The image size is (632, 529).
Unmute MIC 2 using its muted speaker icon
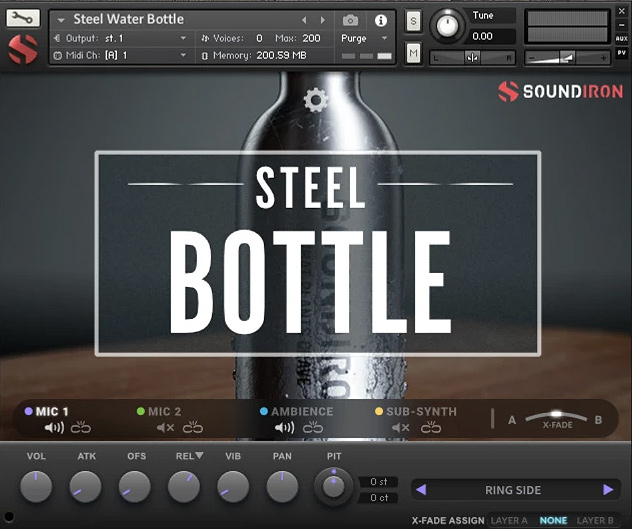[x=165, y=427]
